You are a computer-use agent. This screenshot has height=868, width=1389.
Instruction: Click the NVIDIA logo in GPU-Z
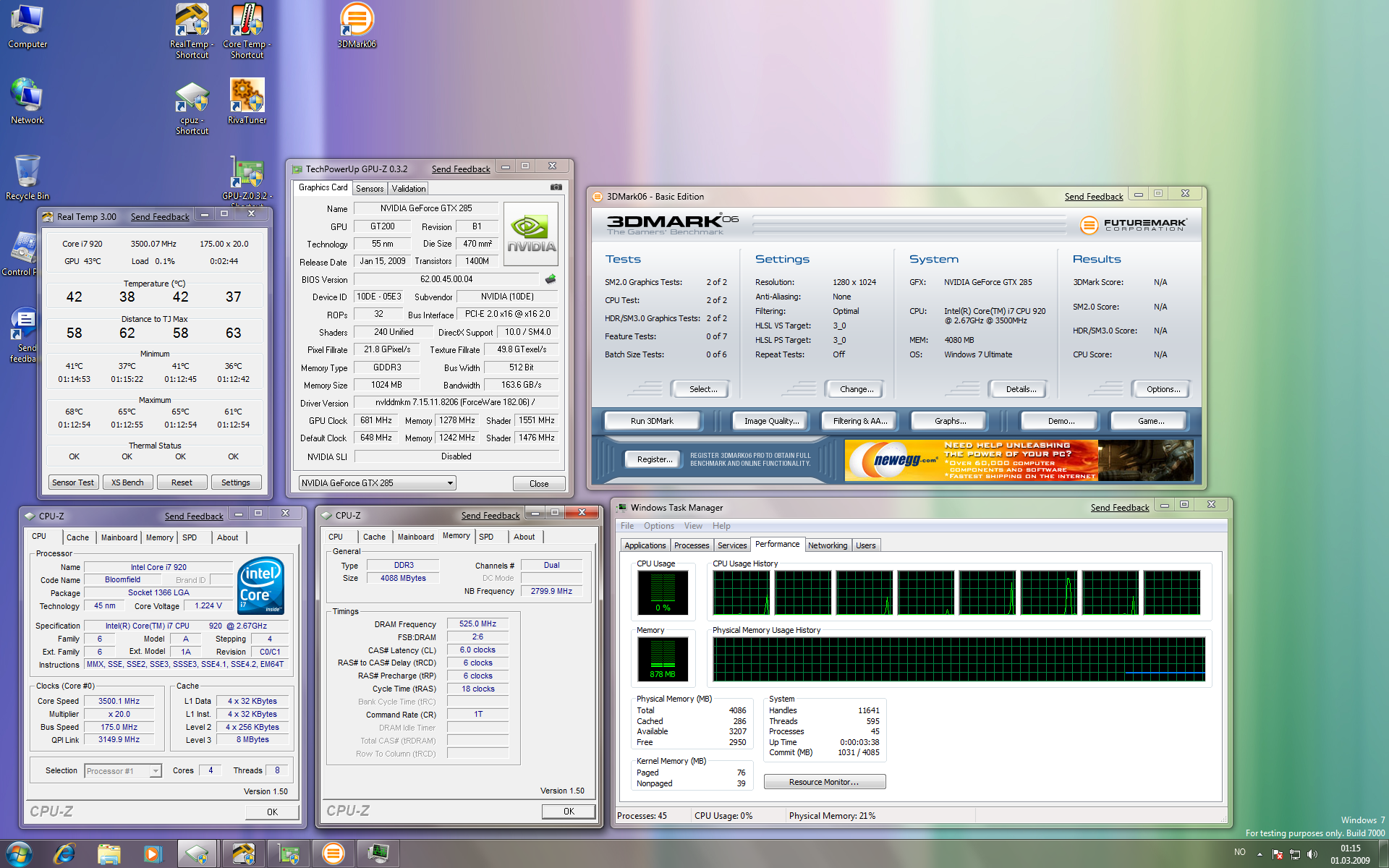(531, 234)
